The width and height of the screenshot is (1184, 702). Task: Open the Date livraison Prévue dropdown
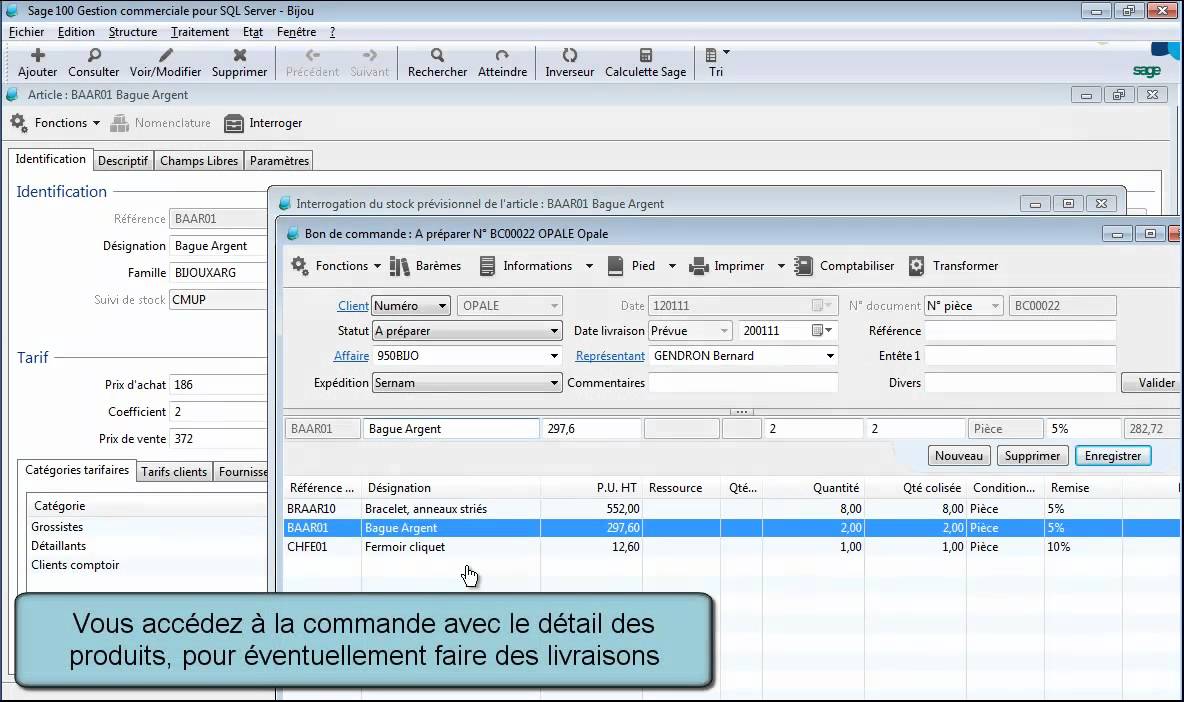click(x=690, y=331)
